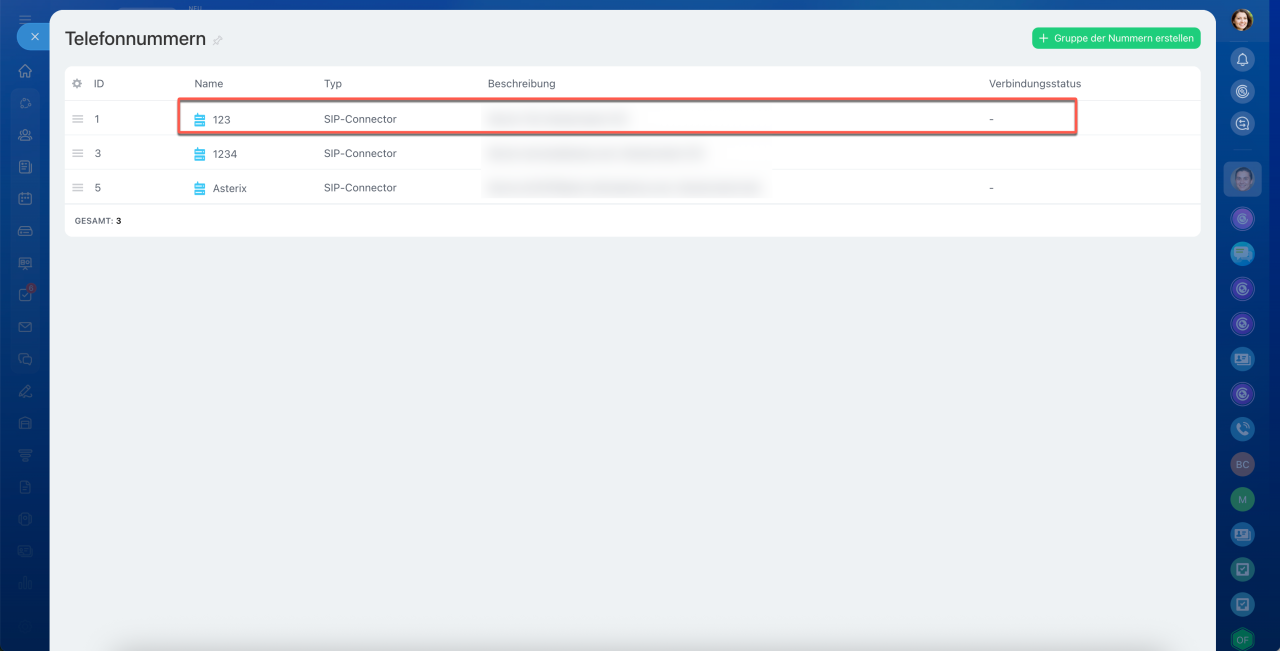Click the Telefonnummern page title
This screenshot has height=651, width=1280.
tap(135, 39)
